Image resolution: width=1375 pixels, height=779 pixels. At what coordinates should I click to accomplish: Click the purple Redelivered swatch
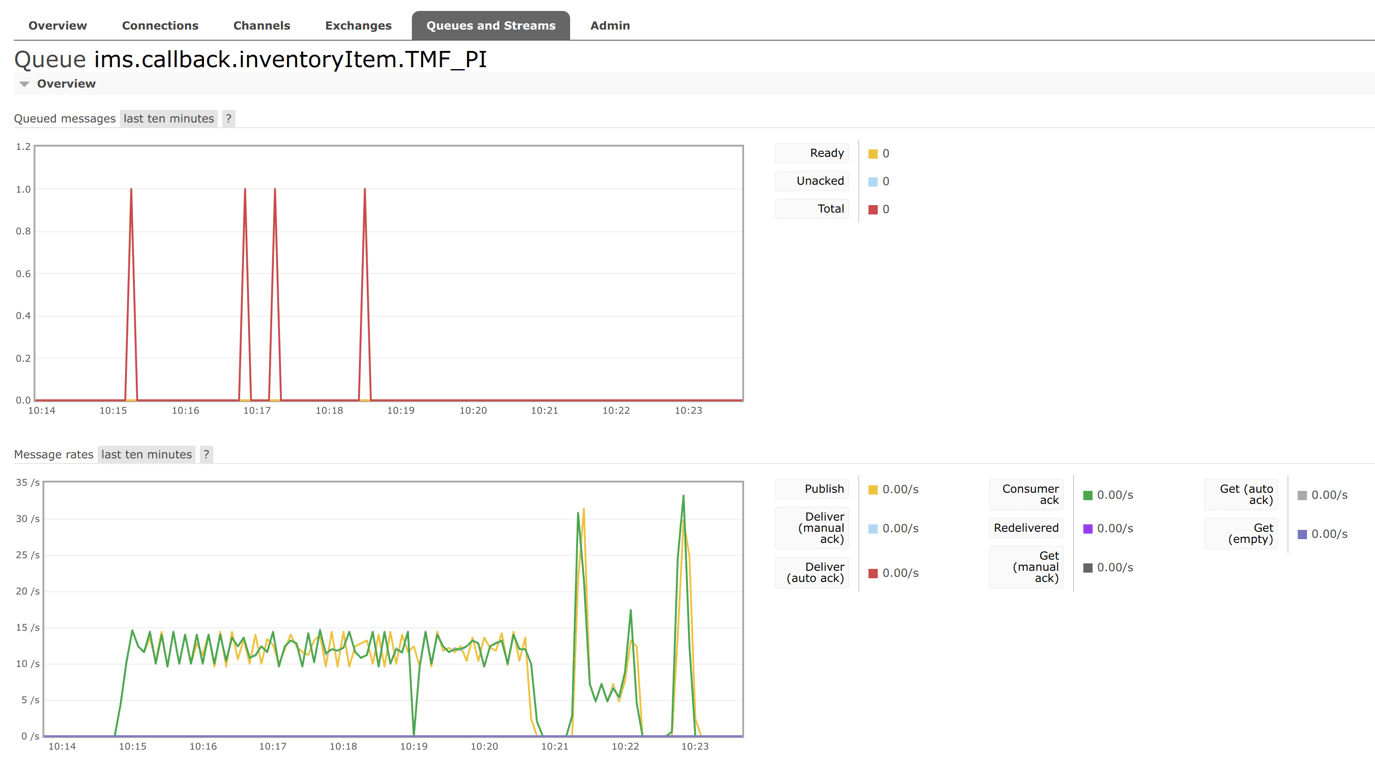tap(1088, 529)
